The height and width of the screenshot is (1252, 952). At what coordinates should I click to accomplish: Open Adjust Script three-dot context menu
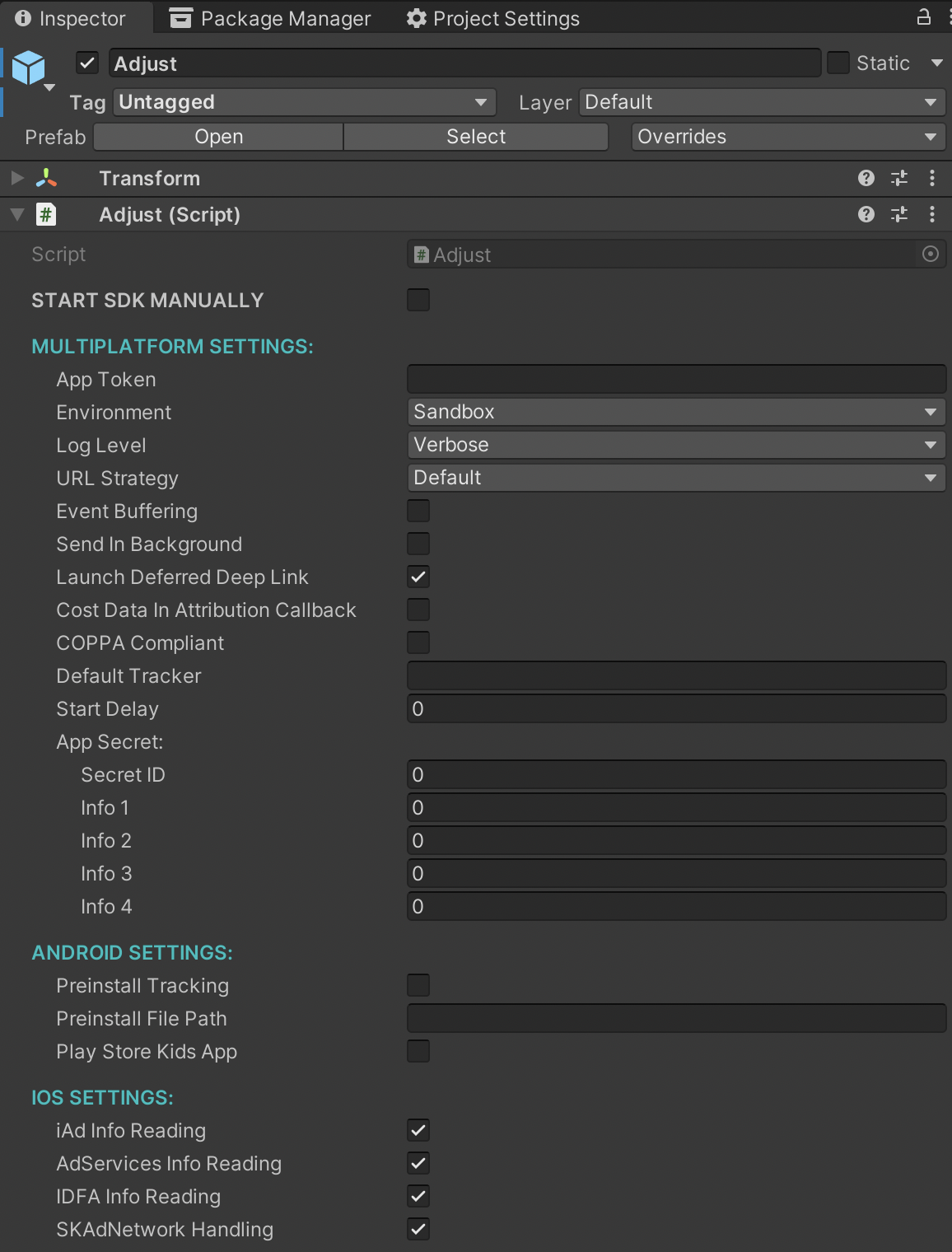pos(932,214)
